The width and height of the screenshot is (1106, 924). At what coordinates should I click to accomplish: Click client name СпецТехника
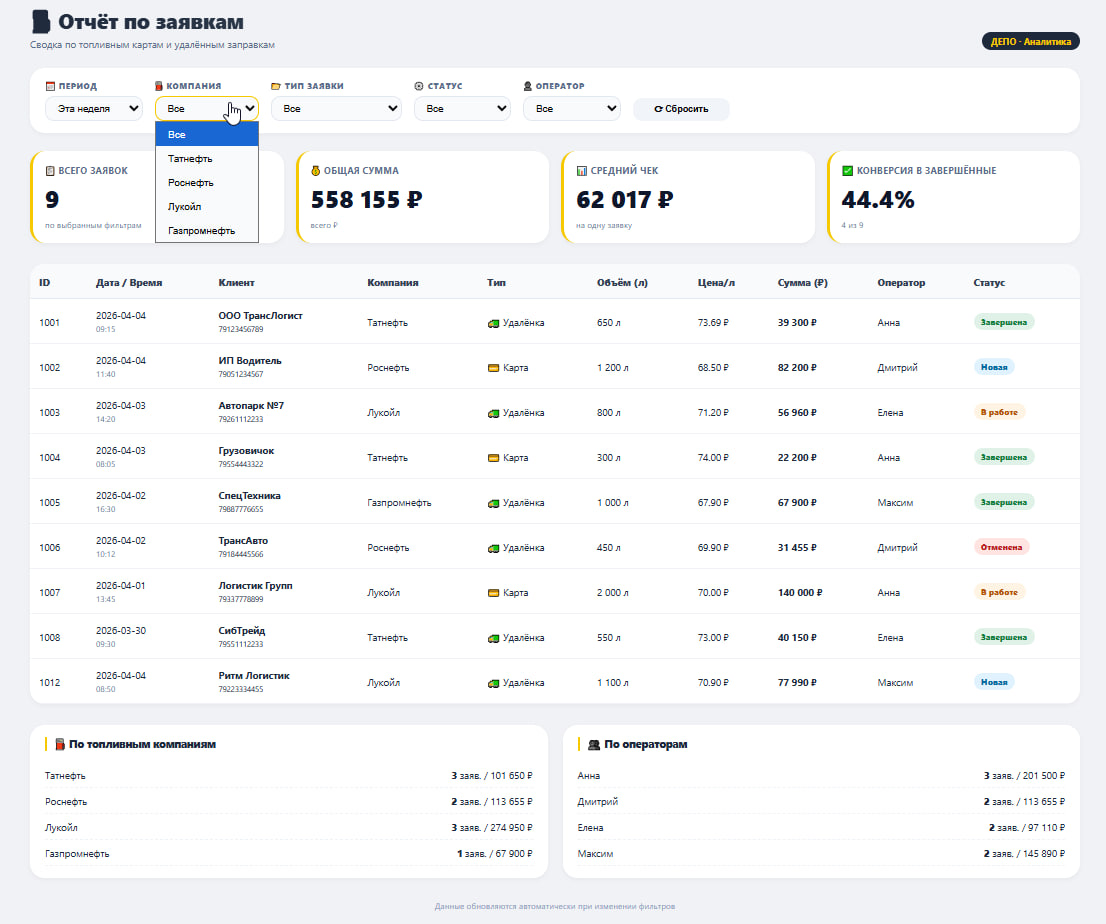[250, 496]
